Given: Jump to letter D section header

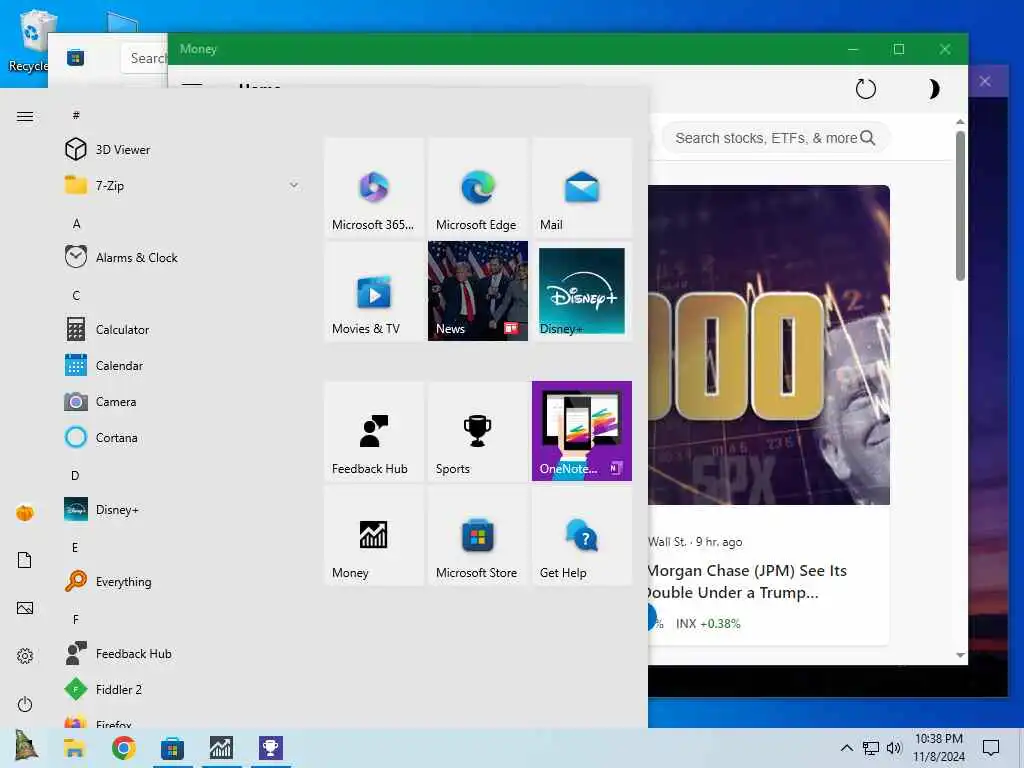Looking at the screenshot, I should pos(75,475).
